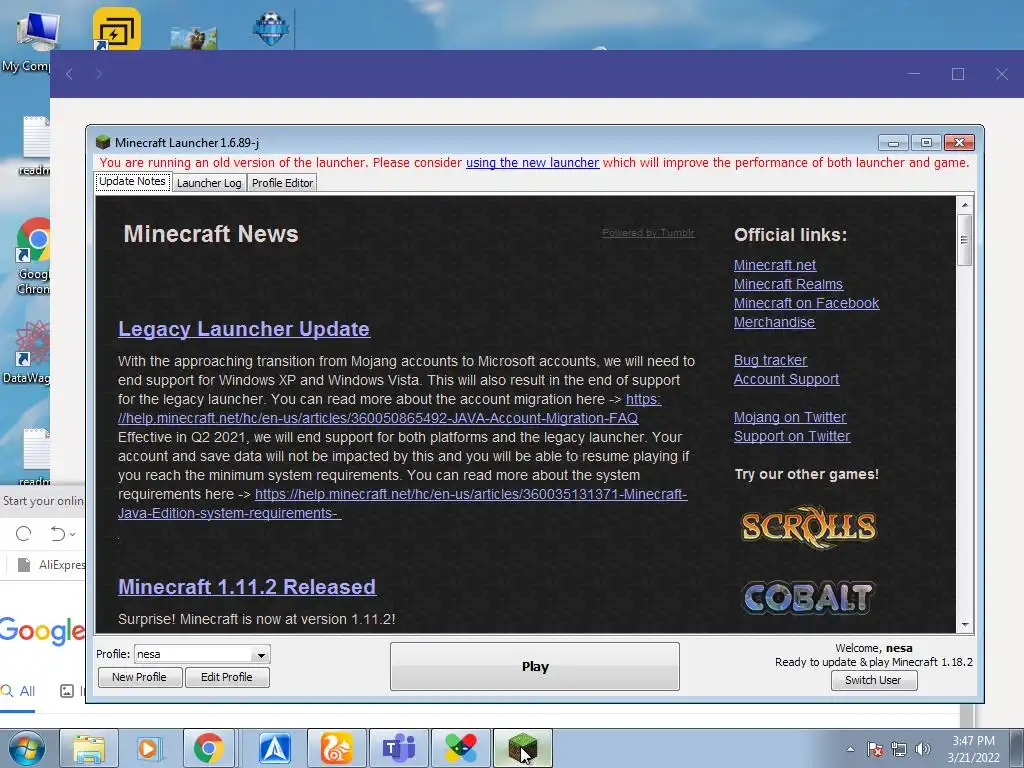The image size is (1024, 768).
Task: Select the yellow screen-bolt desktop shortcut
Action: (x=117, y=29)
